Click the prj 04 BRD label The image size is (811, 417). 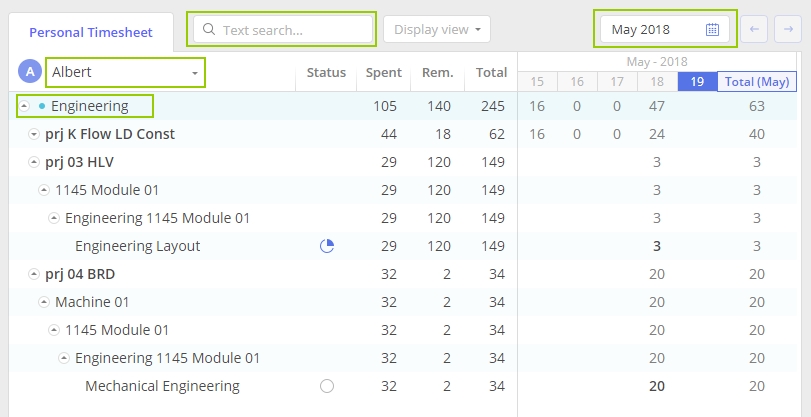80,274
